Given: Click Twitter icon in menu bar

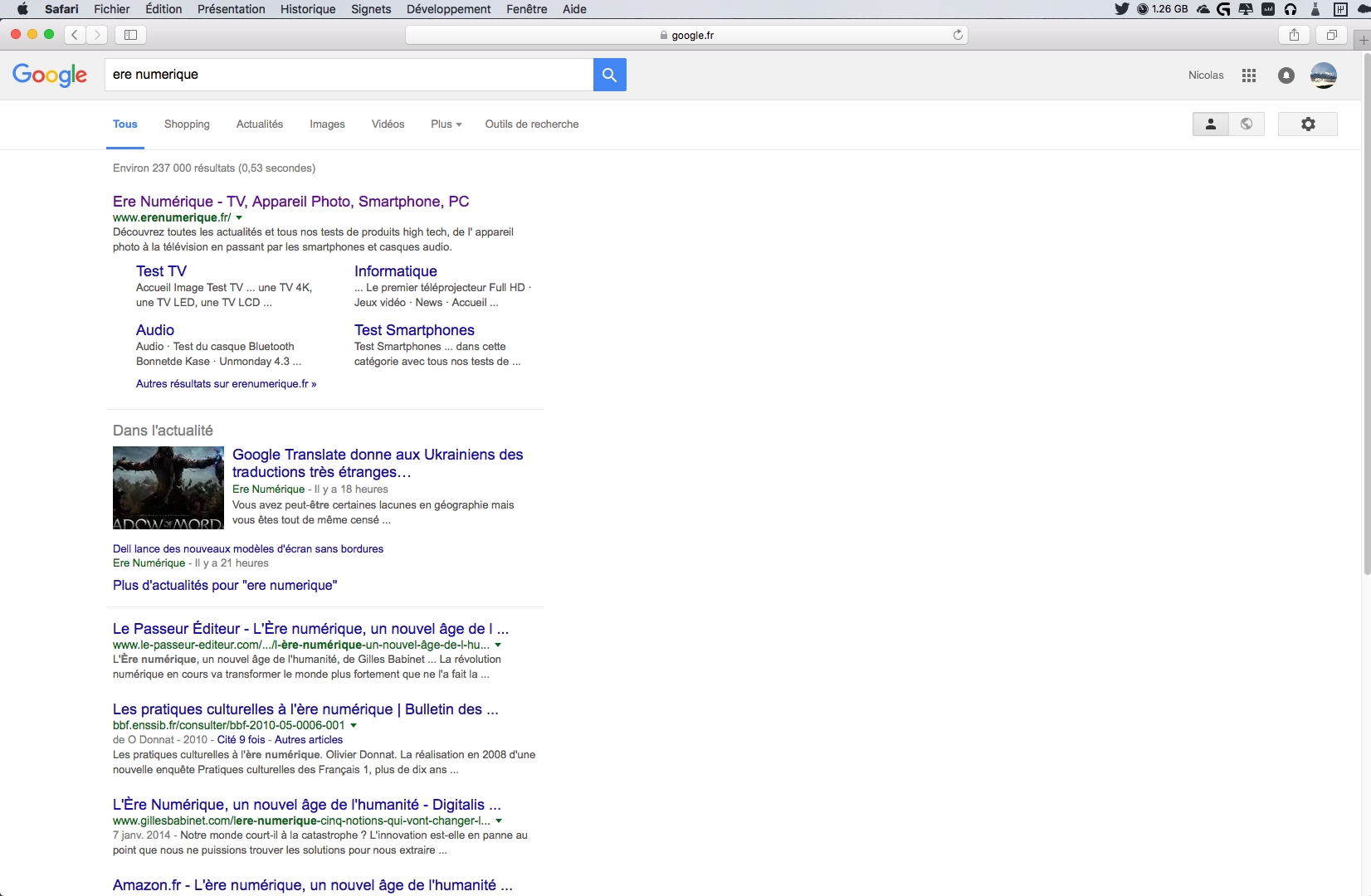Looking at the screenshot, I should pos(1122,9).
